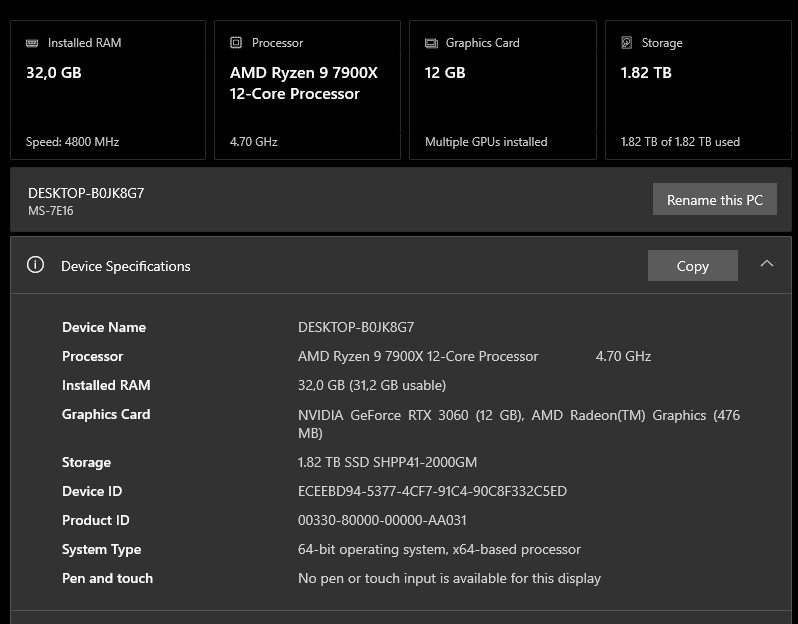Image resolution: width=798 pixels, height=624 pixels.
Task: Open the Graphics Card card showing 12 GB
Action: click(503, 90)
